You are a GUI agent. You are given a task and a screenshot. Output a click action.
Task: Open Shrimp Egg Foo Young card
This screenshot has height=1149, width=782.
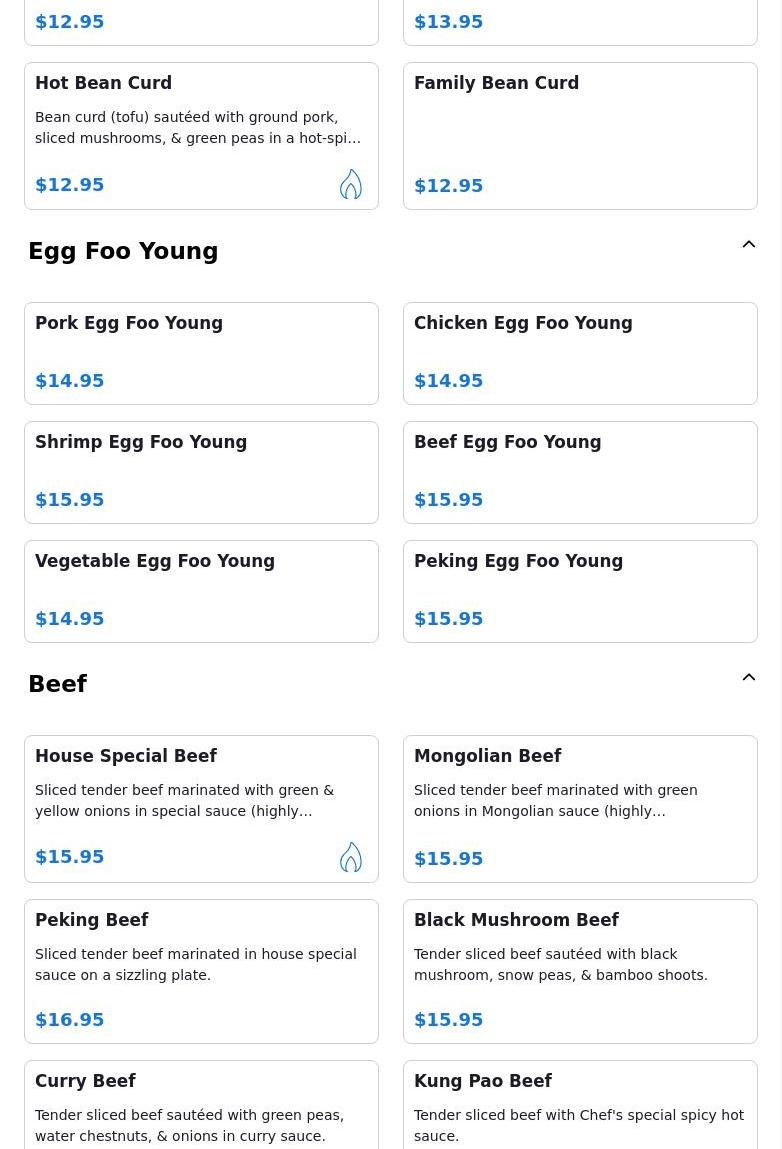click(201, 472)
